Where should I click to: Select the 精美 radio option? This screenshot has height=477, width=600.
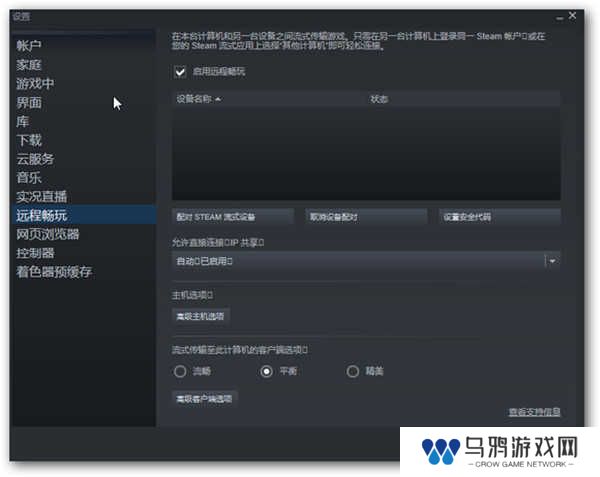point(352,371)
